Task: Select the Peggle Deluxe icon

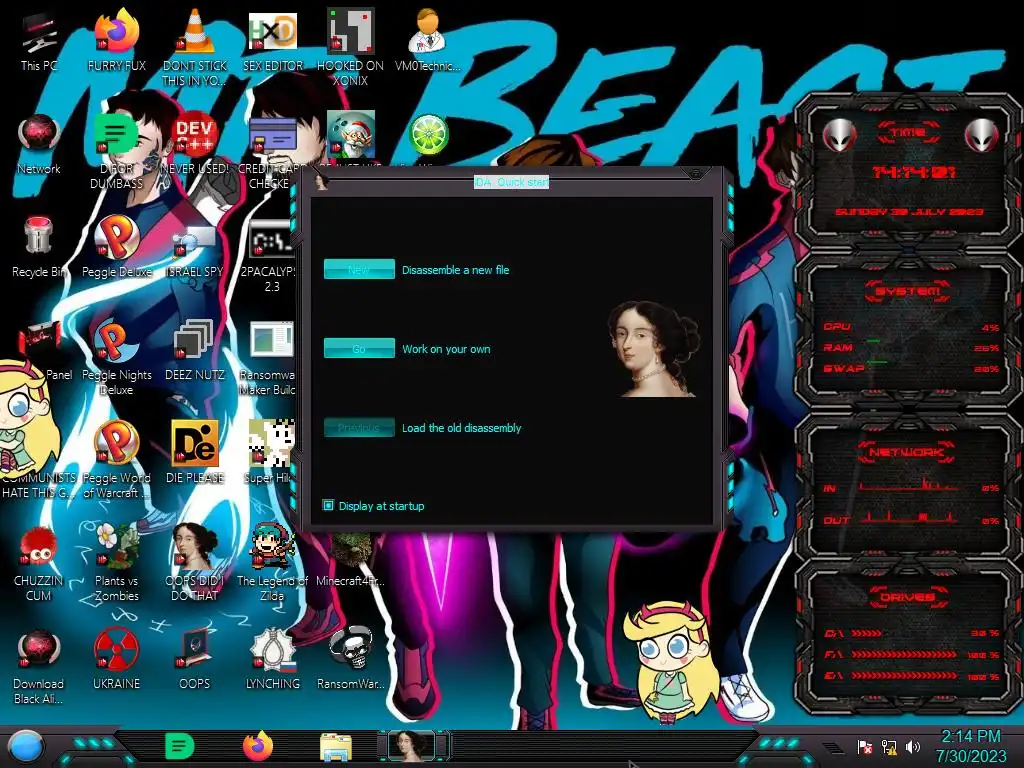Action: pyautogui.click(x=116, y=247)
